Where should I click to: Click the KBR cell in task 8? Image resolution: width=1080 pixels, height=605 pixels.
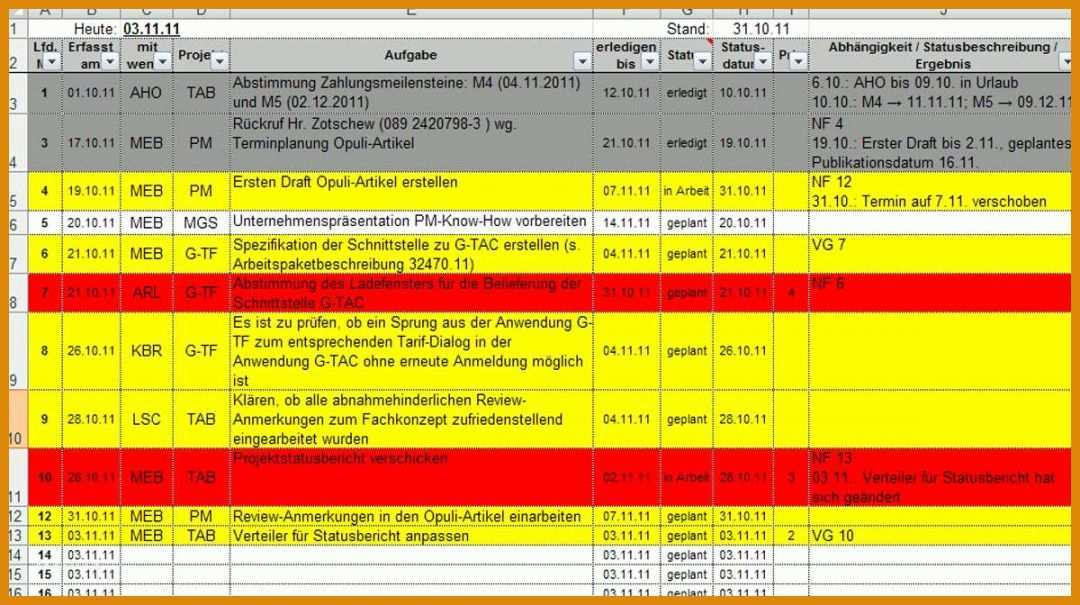pyautogui.click(x=146, y=351)
